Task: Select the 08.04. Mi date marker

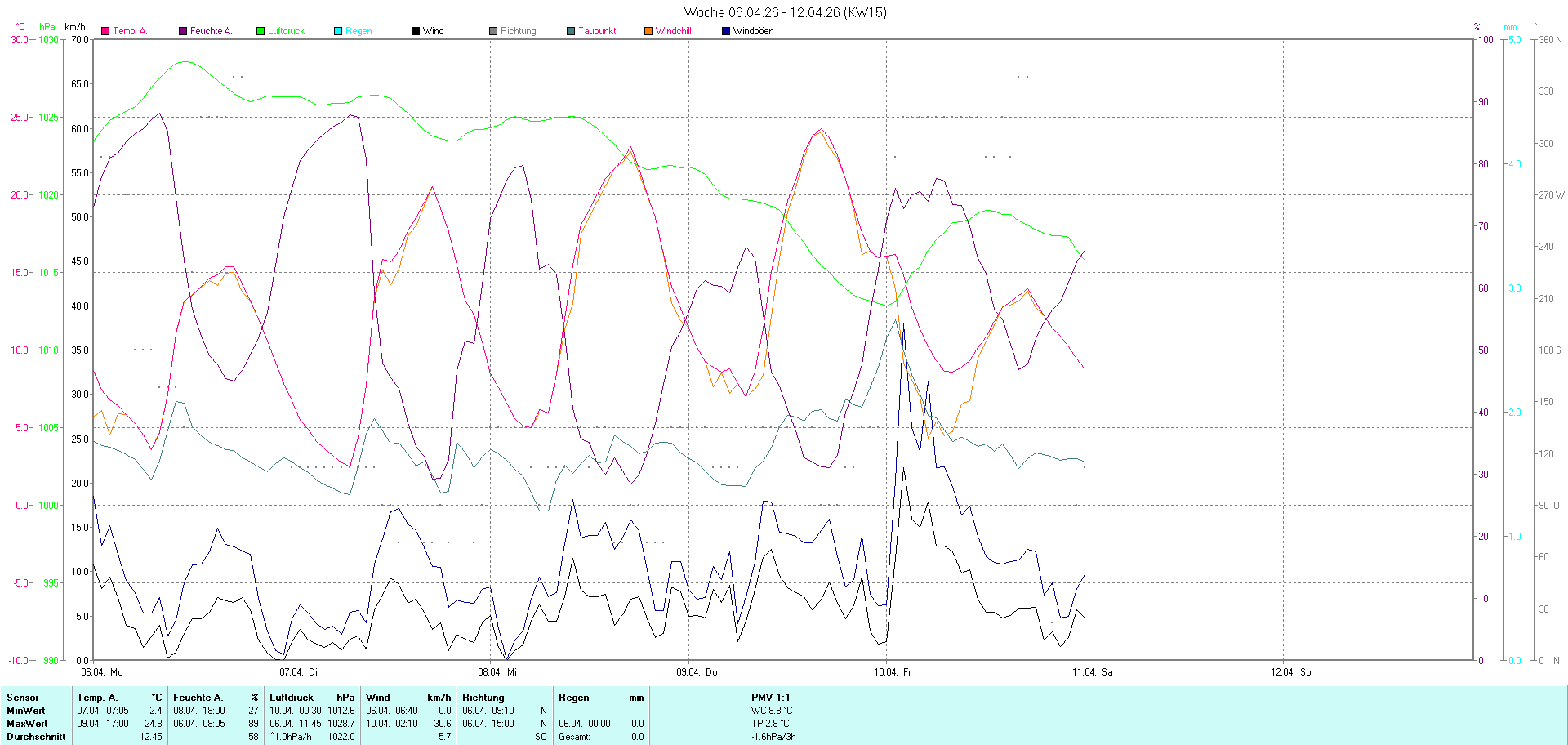Action: [x=497, y=672]
